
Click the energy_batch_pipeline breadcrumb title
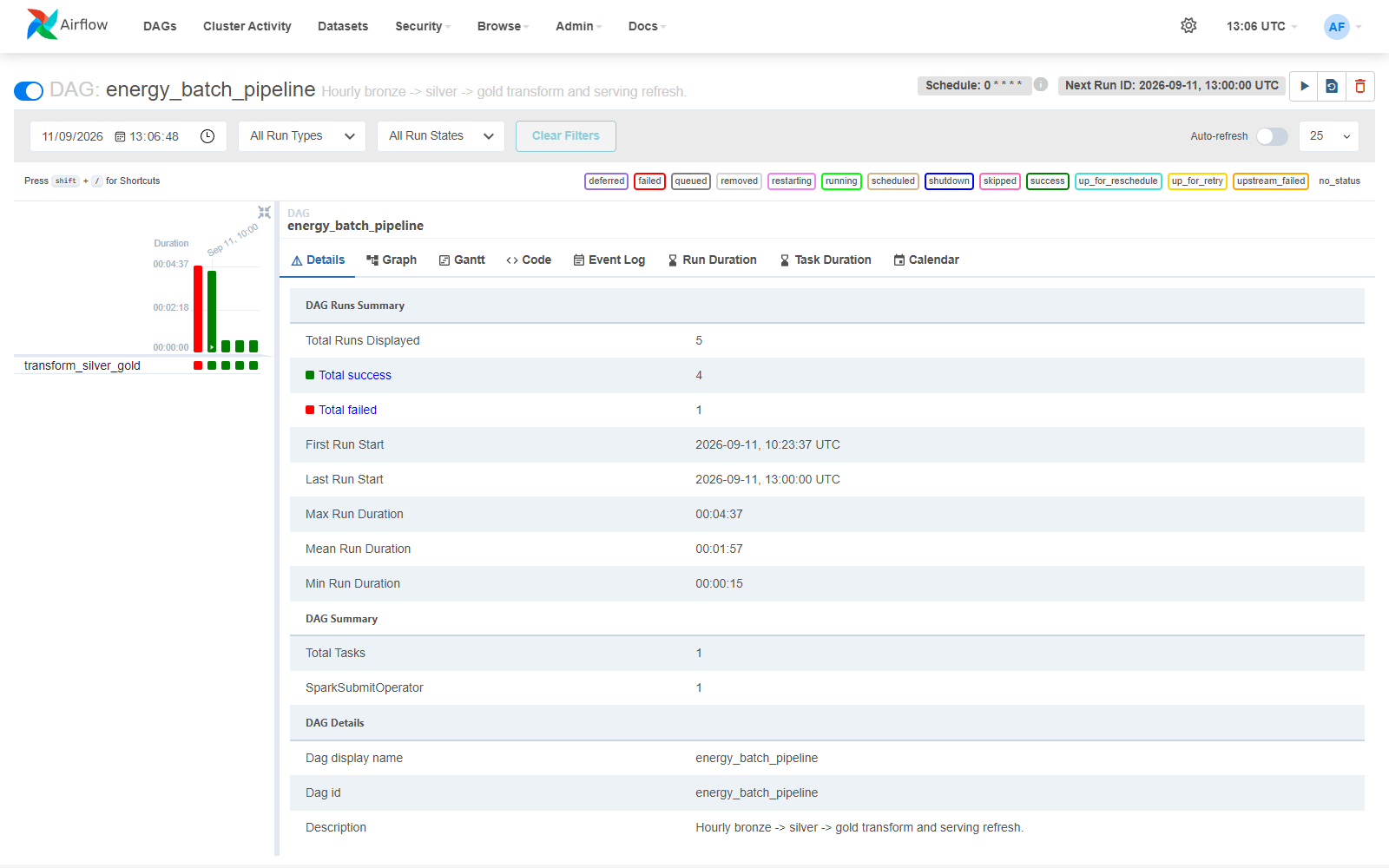pos(355,226)
